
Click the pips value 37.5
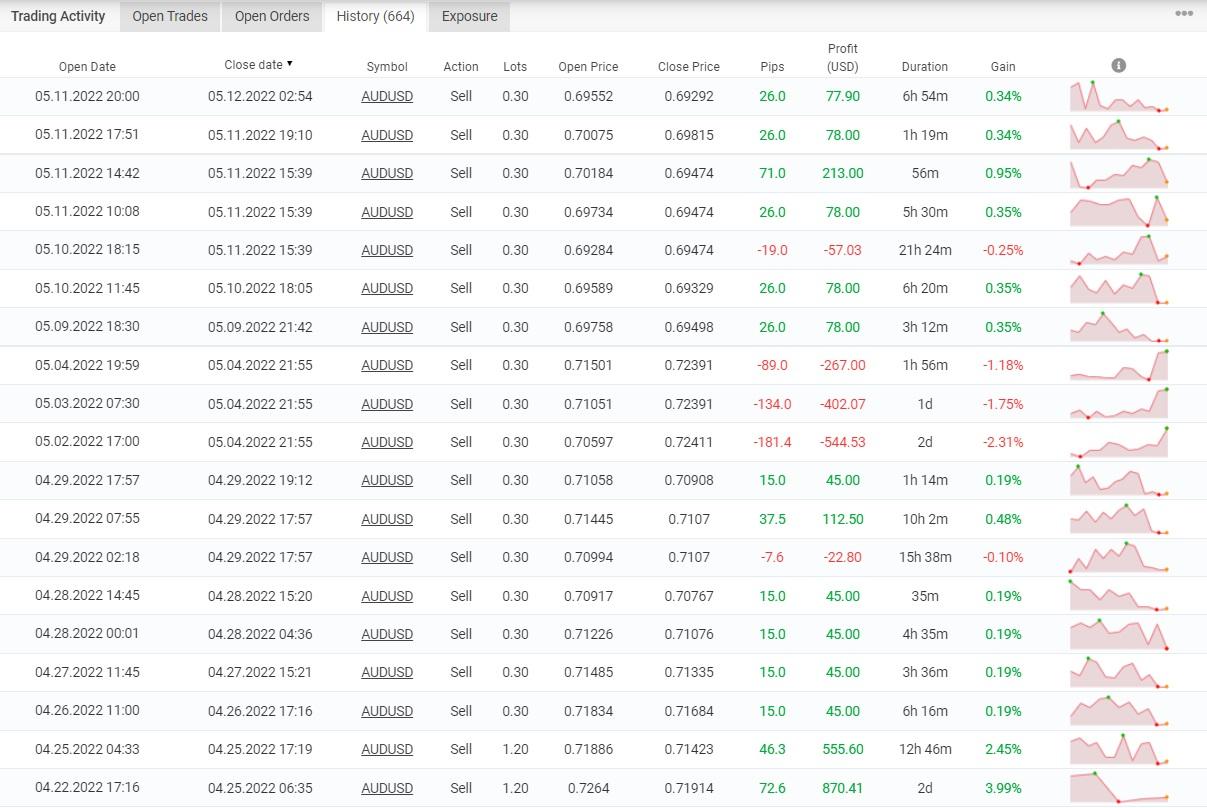coord(772,519)
